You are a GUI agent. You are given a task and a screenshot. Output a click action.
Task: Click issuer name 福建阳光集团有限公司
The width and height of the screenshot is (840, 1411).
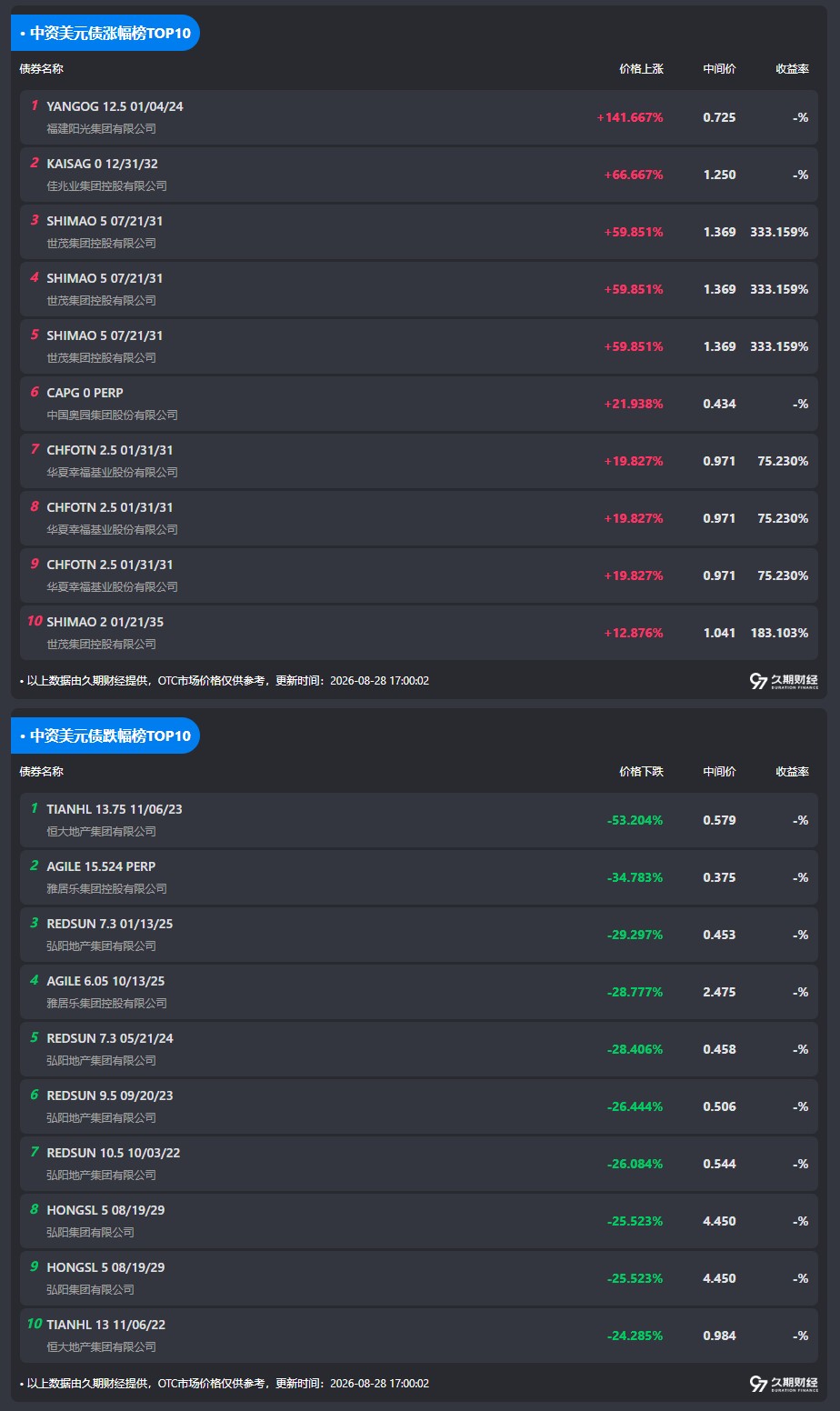pyautogui.click(x=102, y=129)
